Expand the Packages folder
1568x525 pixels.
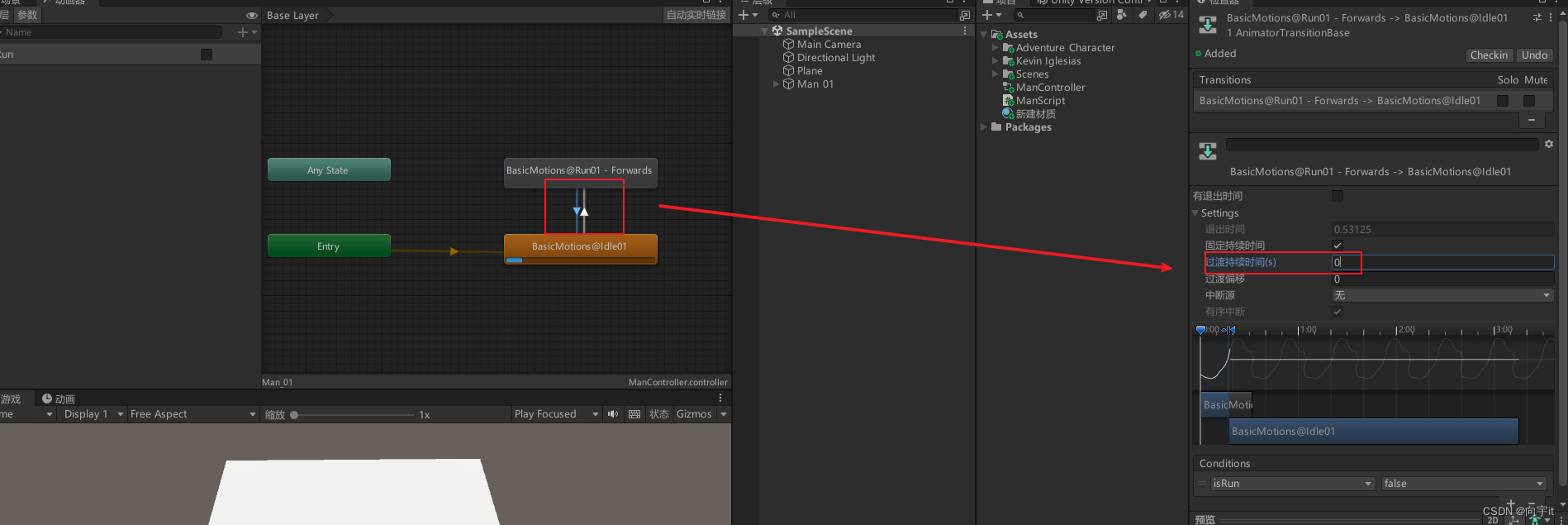click(984, 127)
